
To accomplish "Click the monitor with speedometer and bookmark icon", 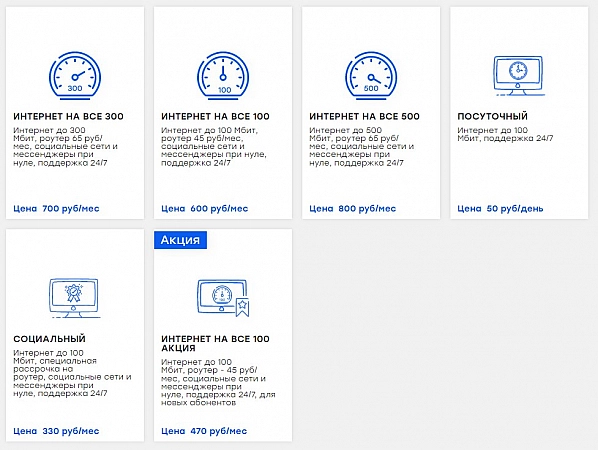I will [x=223, y=298].
